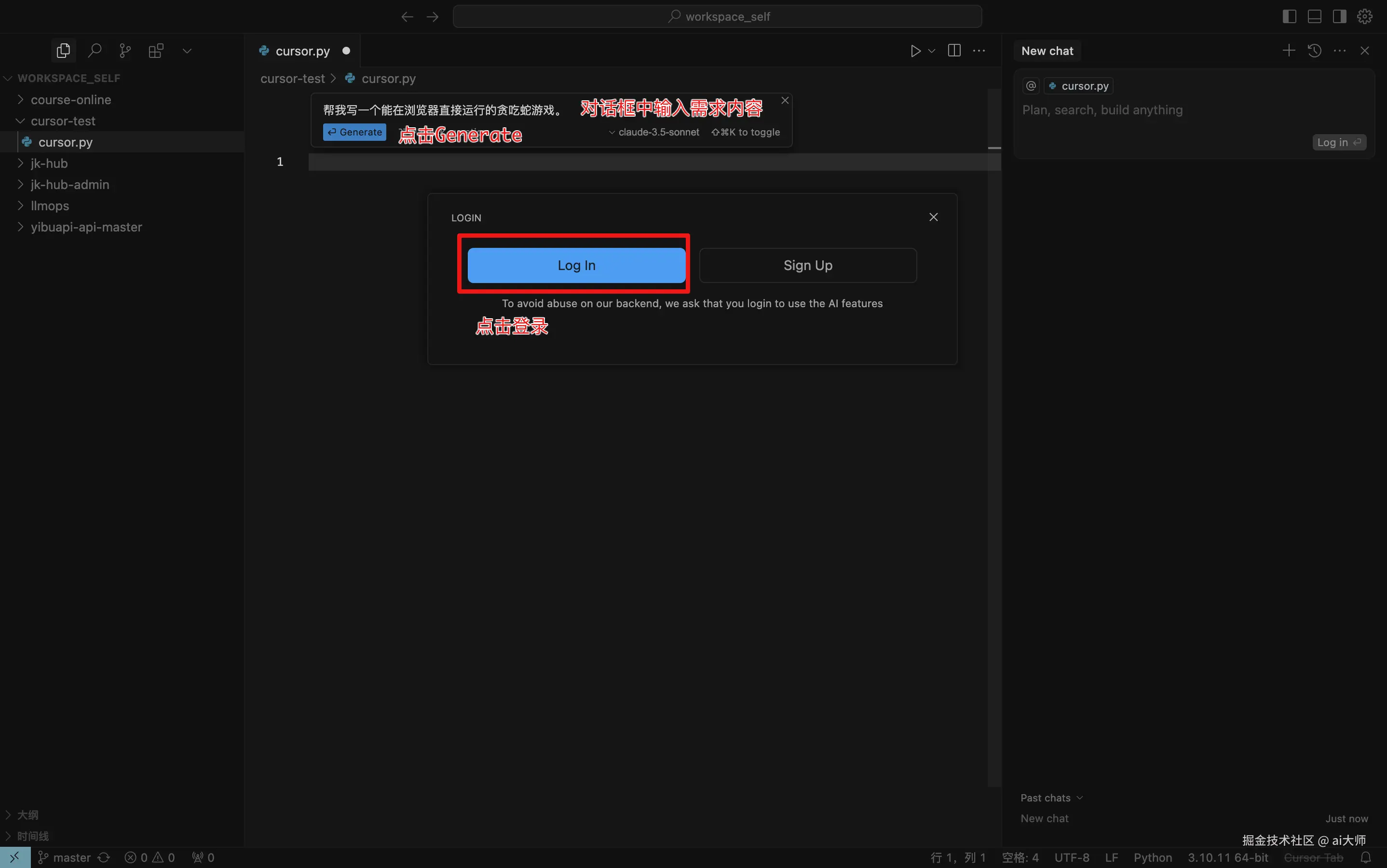Open the Explorer files icon
Viewport: 1387px width, 868px height.
click(x=63, y=51)
